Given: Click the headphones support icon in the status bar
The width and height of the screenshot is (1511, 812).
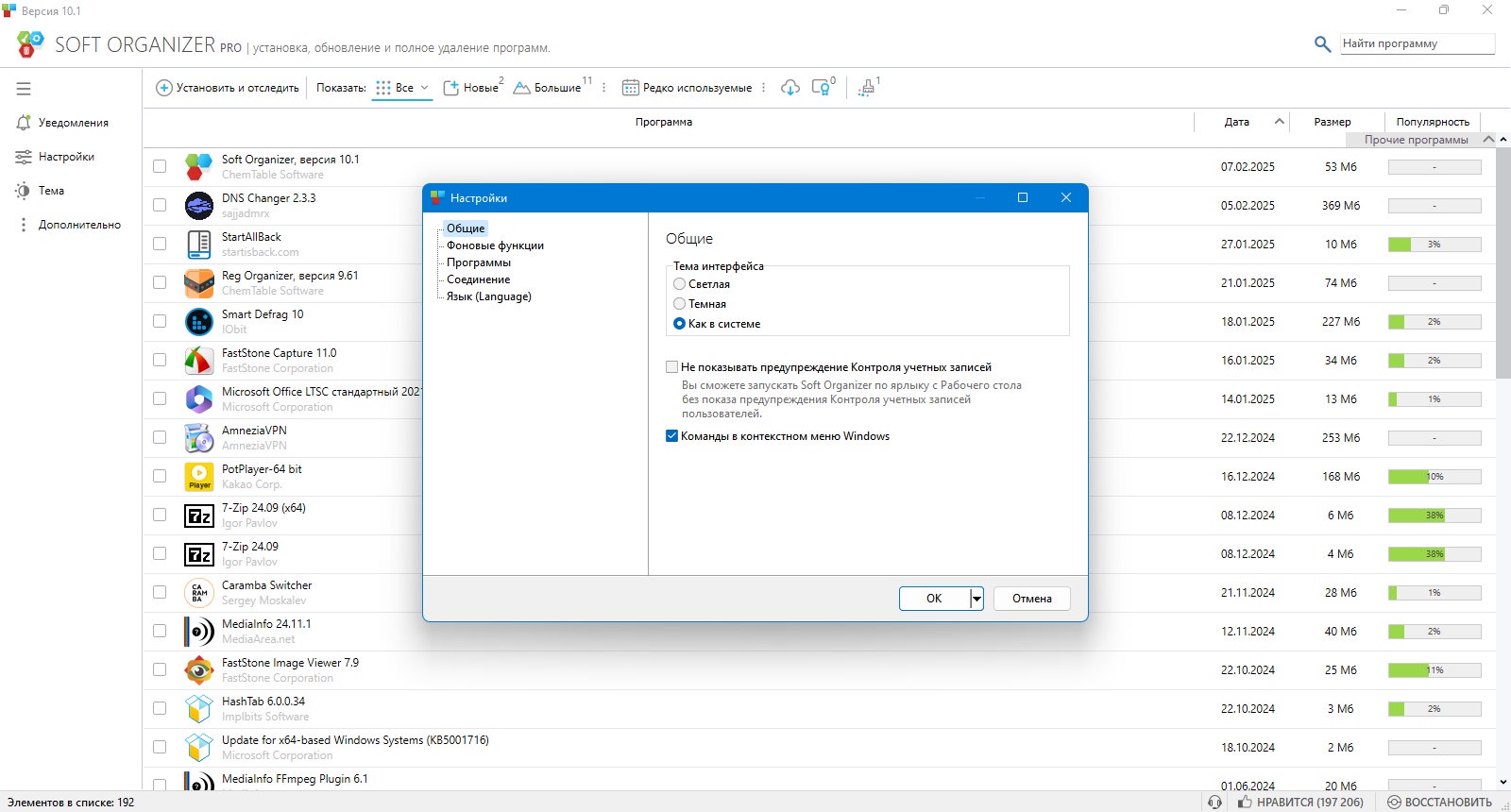Looking at the screenshot, I should click(x=1214, y=802).
